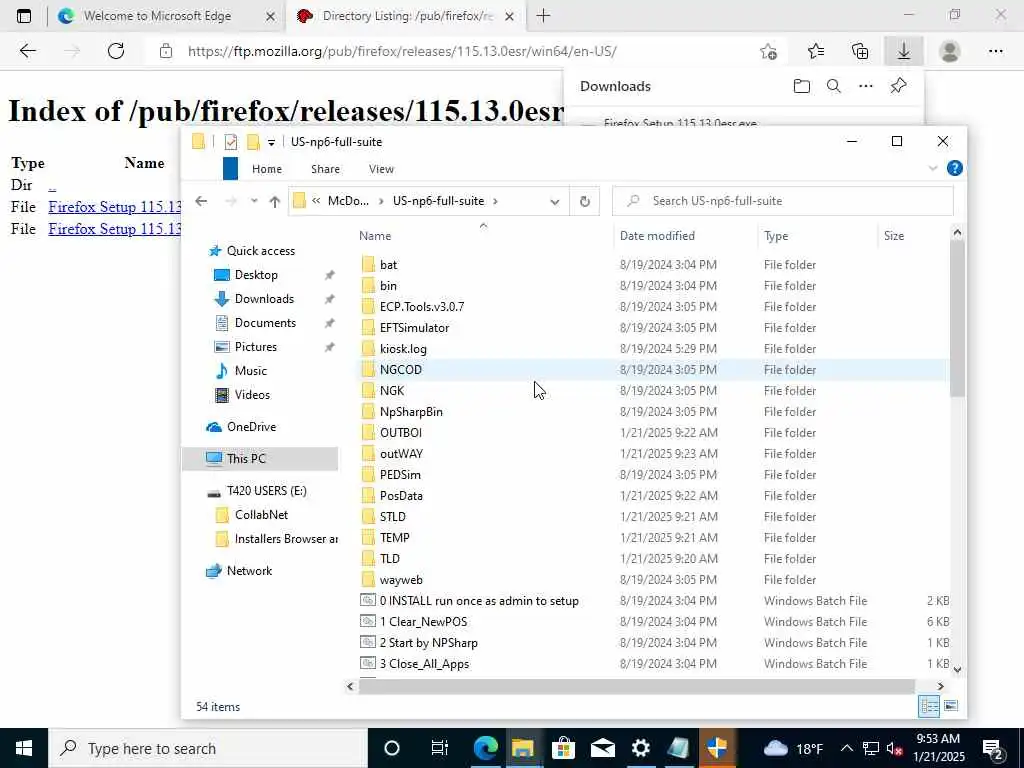The width and height of the screenshot is (1024, 768).
Task: Open Explorer Help question mark icon
Action: tap(954, 168)
